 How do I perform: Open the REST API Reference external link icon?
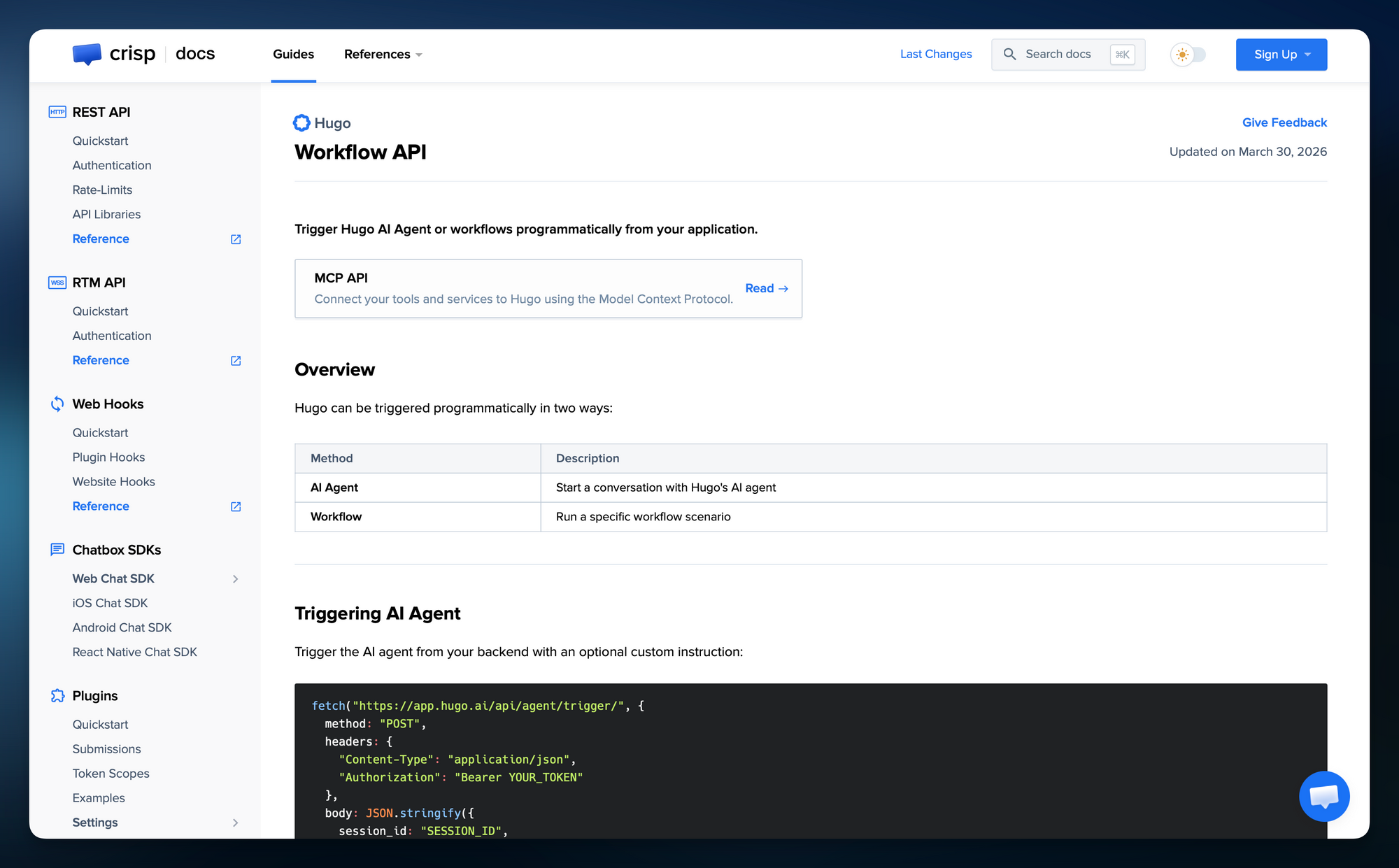pyautogui.click(x=236, y=239)
